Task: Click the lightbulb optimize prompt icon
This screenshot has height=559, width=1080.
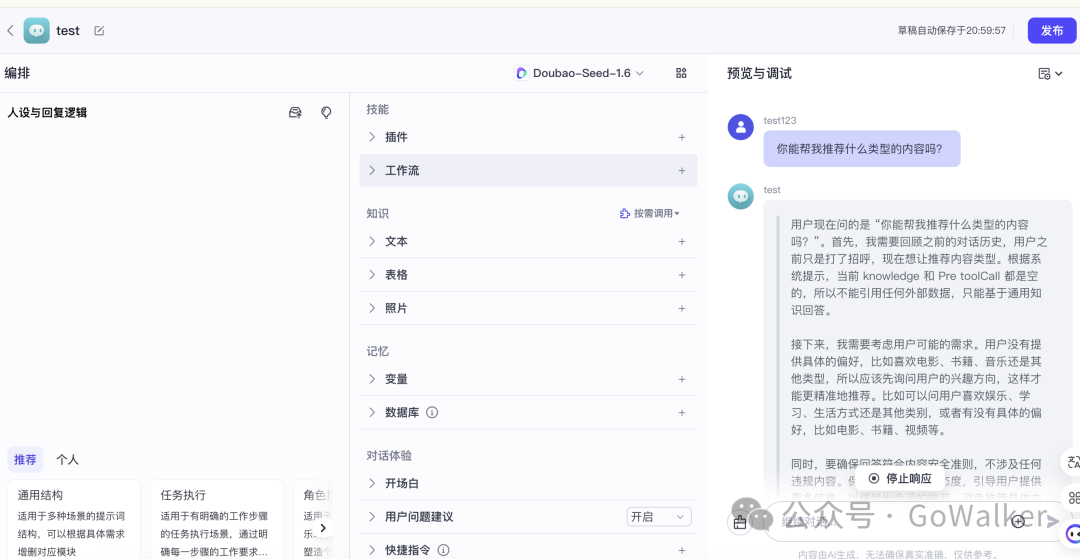Action: pos(326,112)
